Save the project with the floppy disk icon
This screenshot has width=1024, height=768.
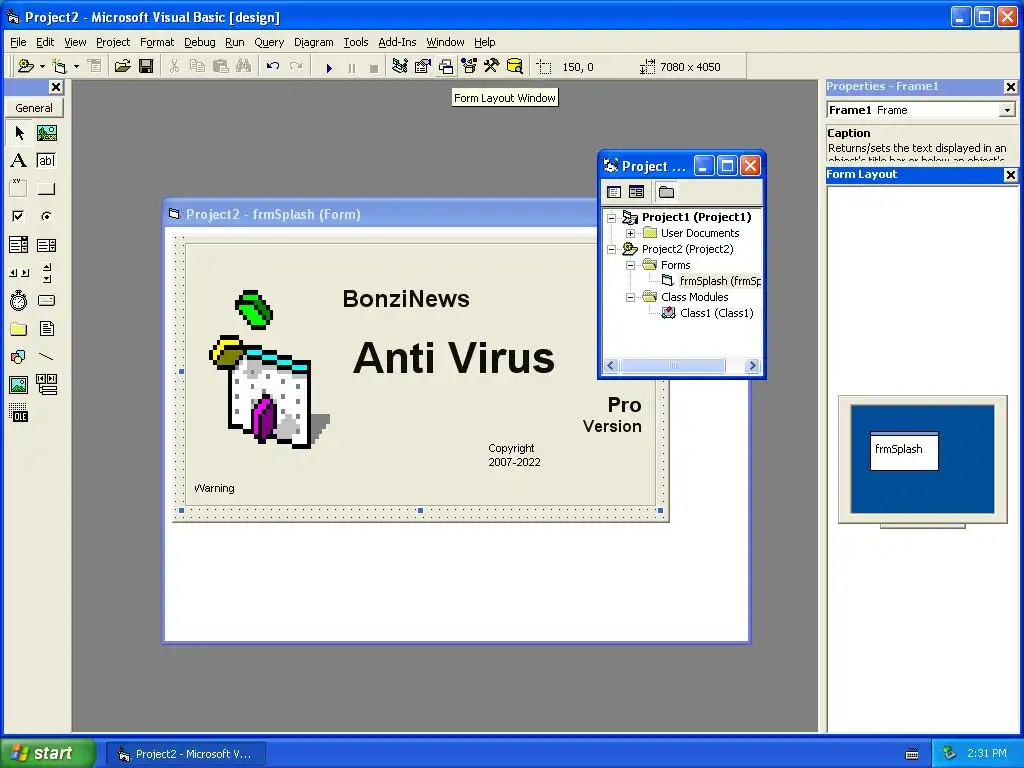point(146,66)
